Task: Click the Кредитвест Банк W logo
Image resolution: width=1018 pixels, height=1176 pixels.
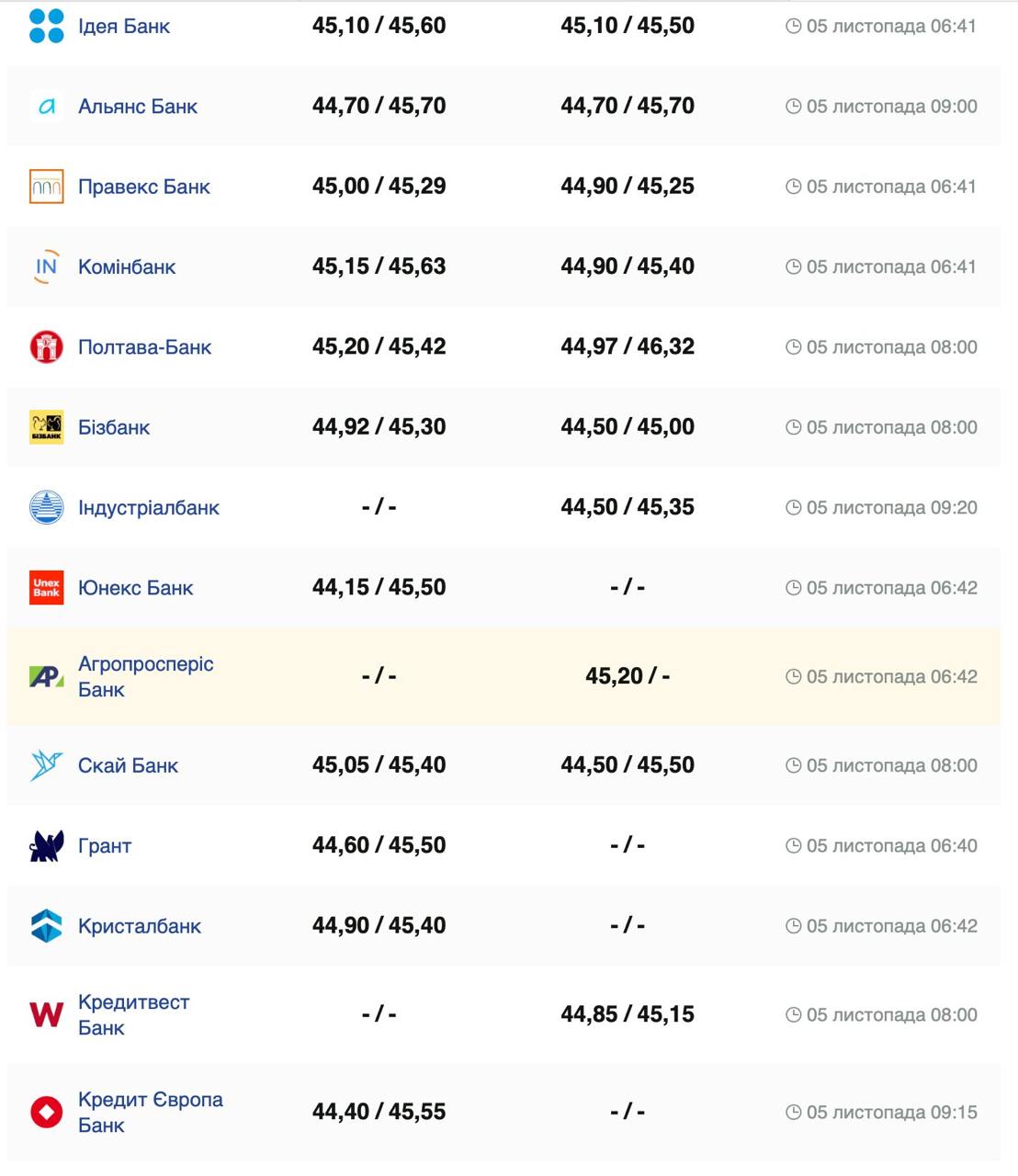Action: pyautogui.click(x=47, y=1014)
